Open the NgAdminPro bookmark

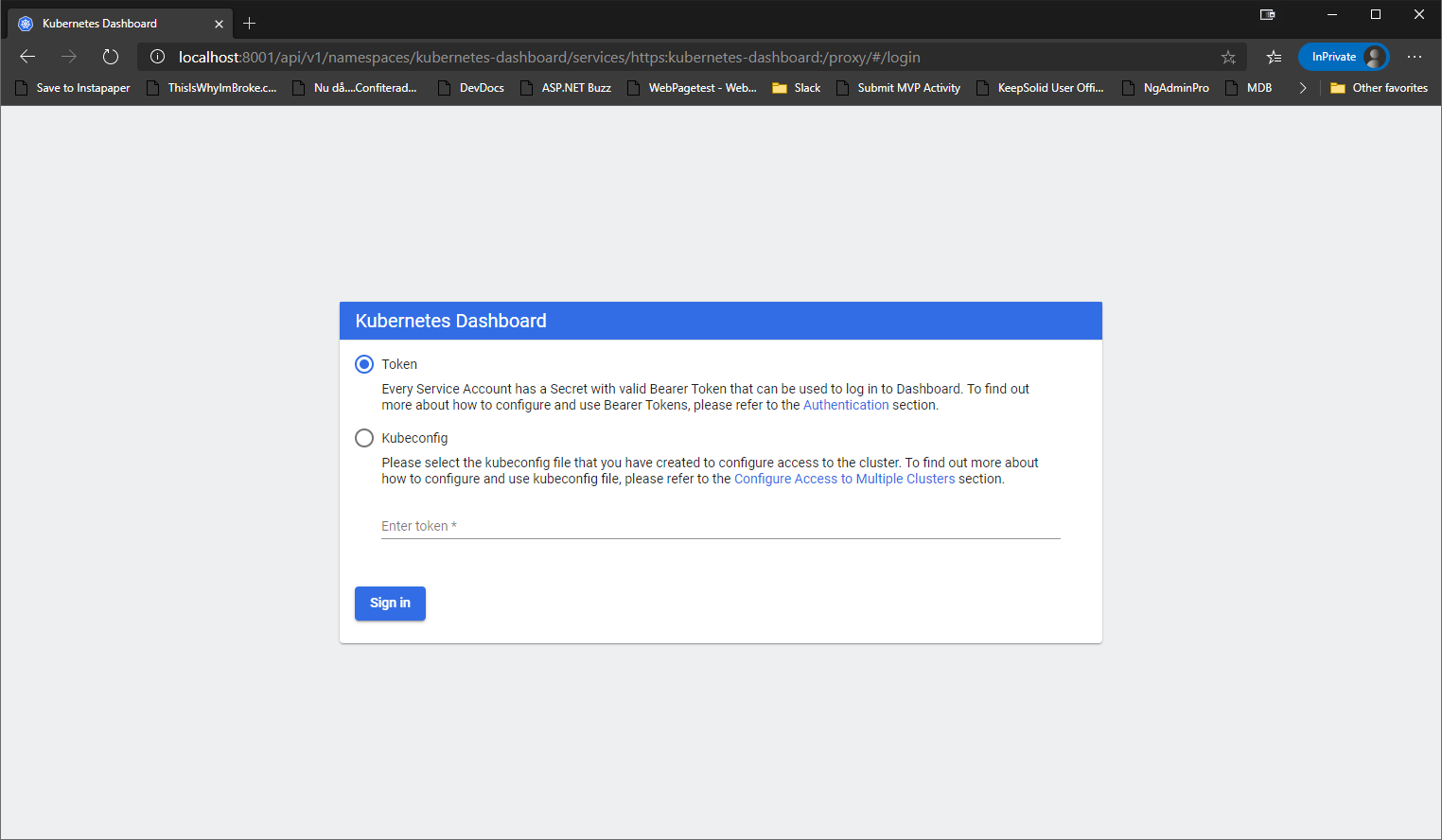coord(1166,88)
